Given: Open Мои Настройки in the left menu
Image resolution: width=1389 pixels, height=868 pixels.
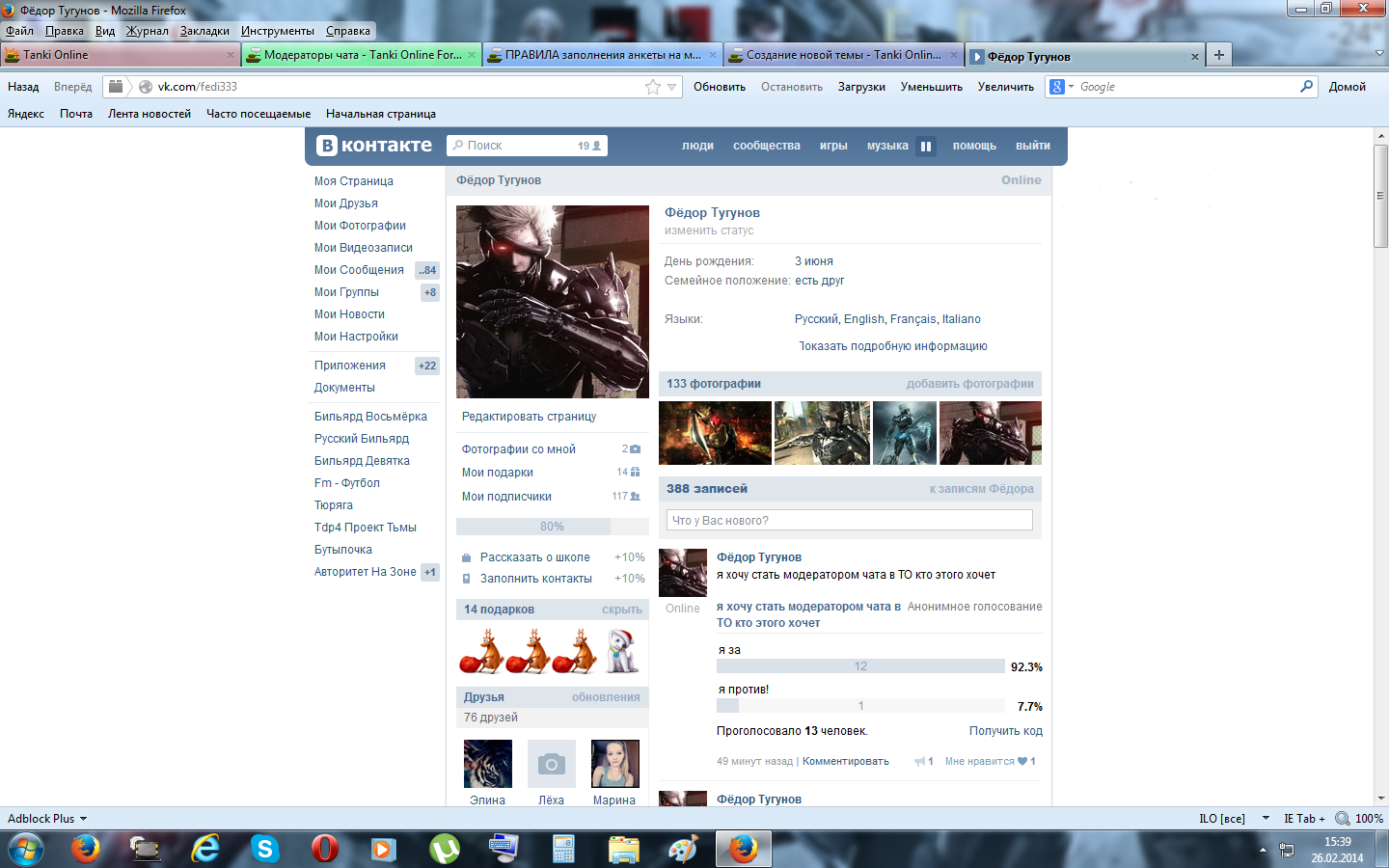Looking at the screenshot, I should click(x=356, y=337).
